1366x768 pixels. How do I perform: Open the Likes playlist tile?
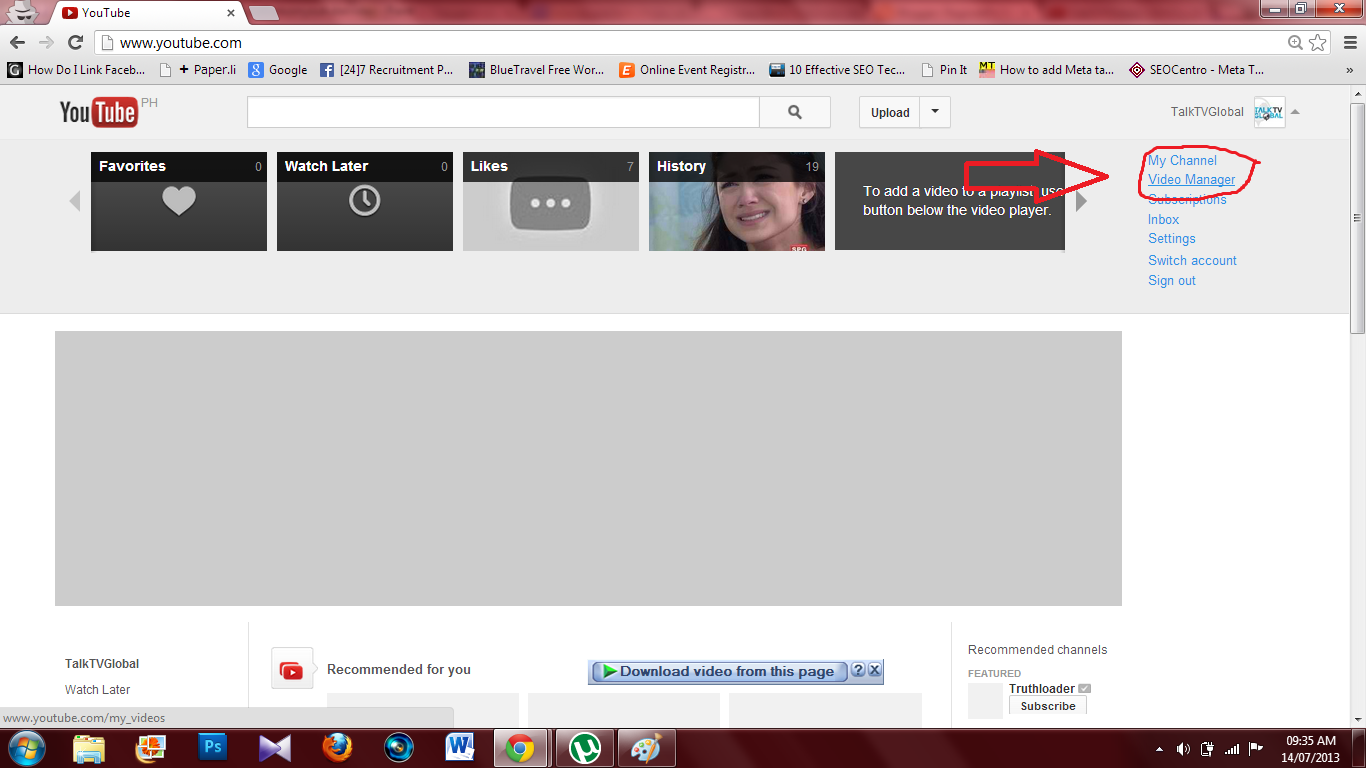click(551, 201)
